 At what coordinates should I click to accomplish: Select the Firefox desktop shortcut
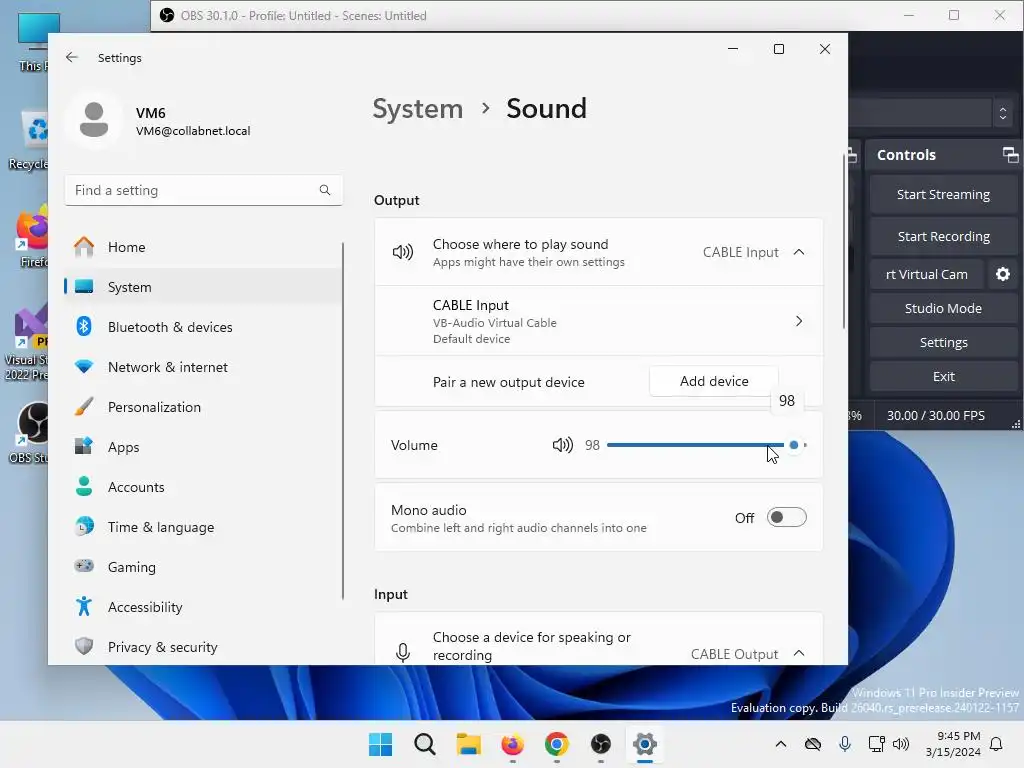coord(31,235)
